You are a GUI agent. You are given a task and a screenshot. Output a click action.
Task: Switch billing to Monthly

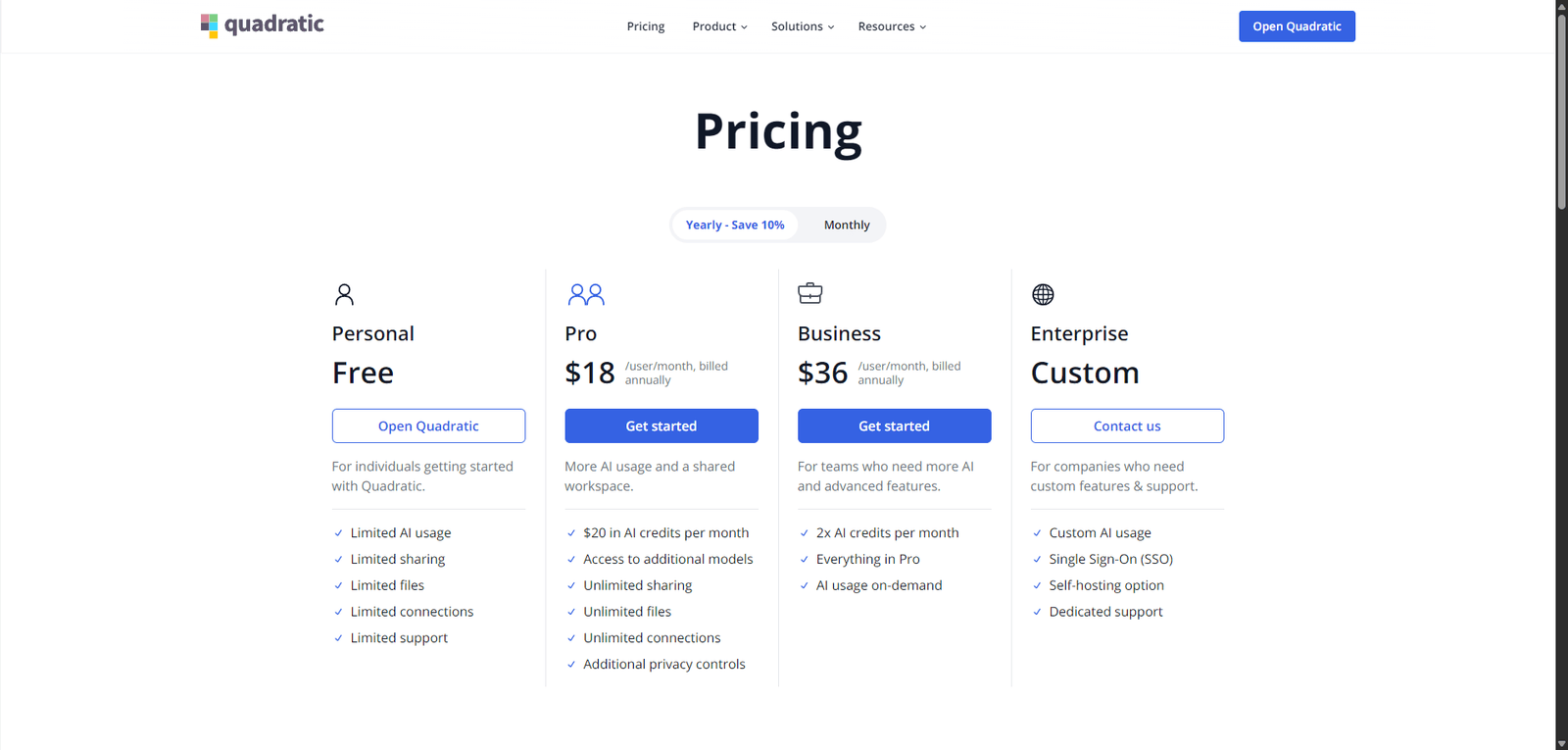pyautogui.click(x=847, y=225)
